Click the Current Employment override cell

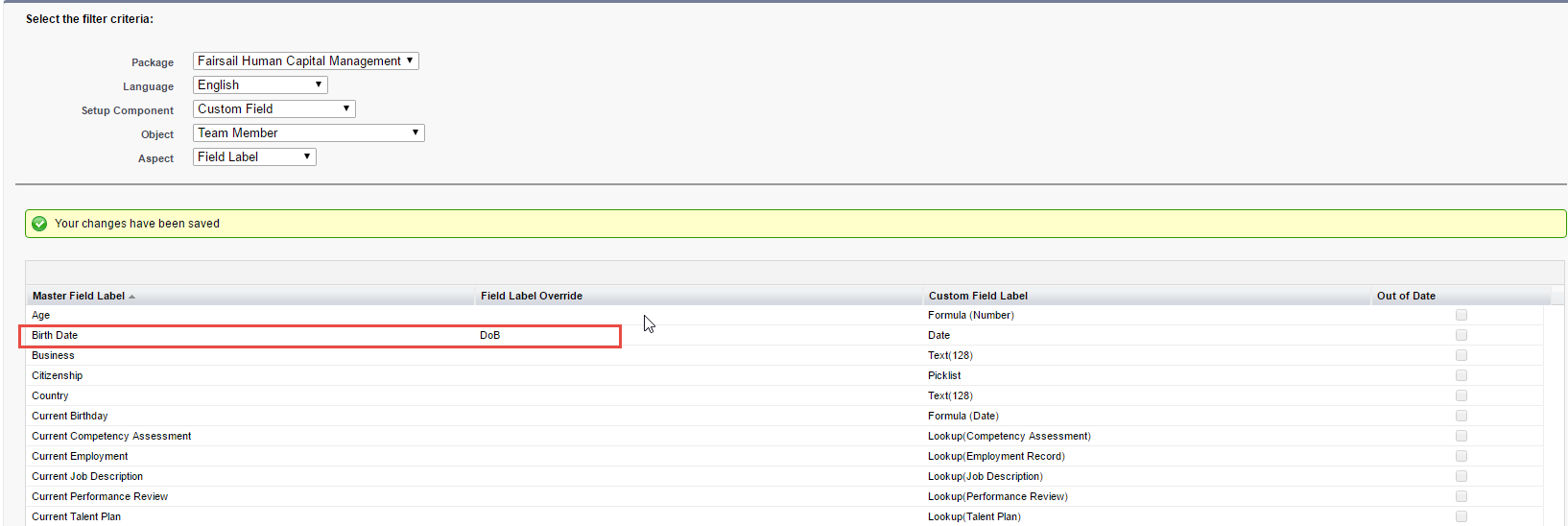[x=699, y=456]
